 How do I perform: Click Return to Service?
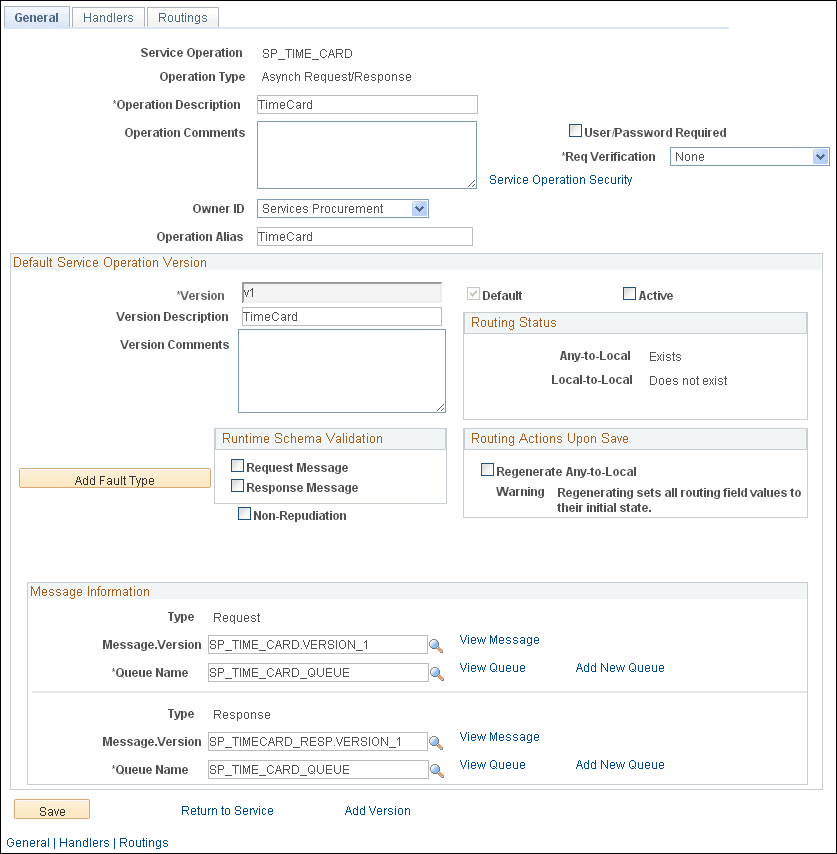click(227, 810)
